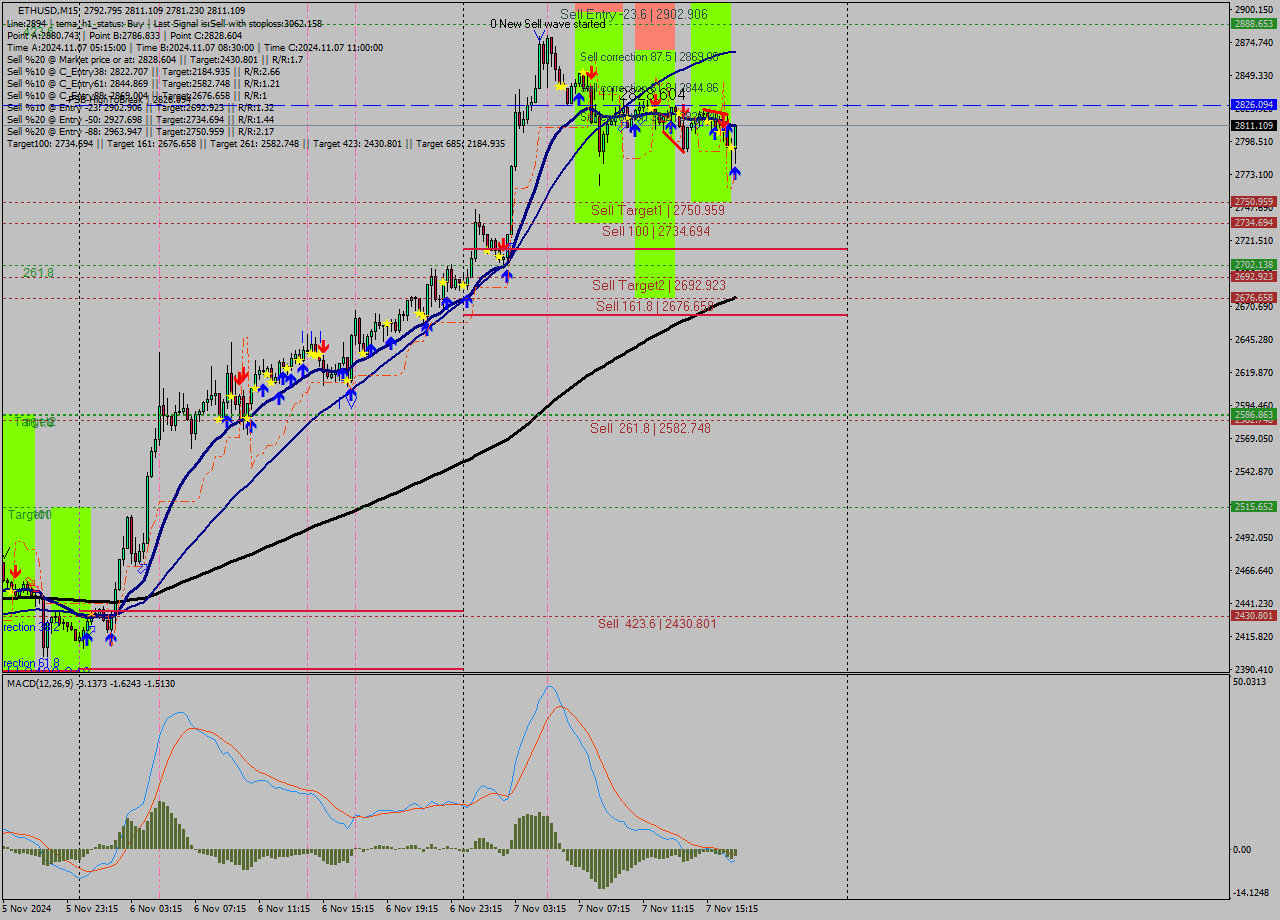Select the 'Sell 100 | 2734.694' label
This screenshot has height=920, width=1280.
(x=656, y=231)
